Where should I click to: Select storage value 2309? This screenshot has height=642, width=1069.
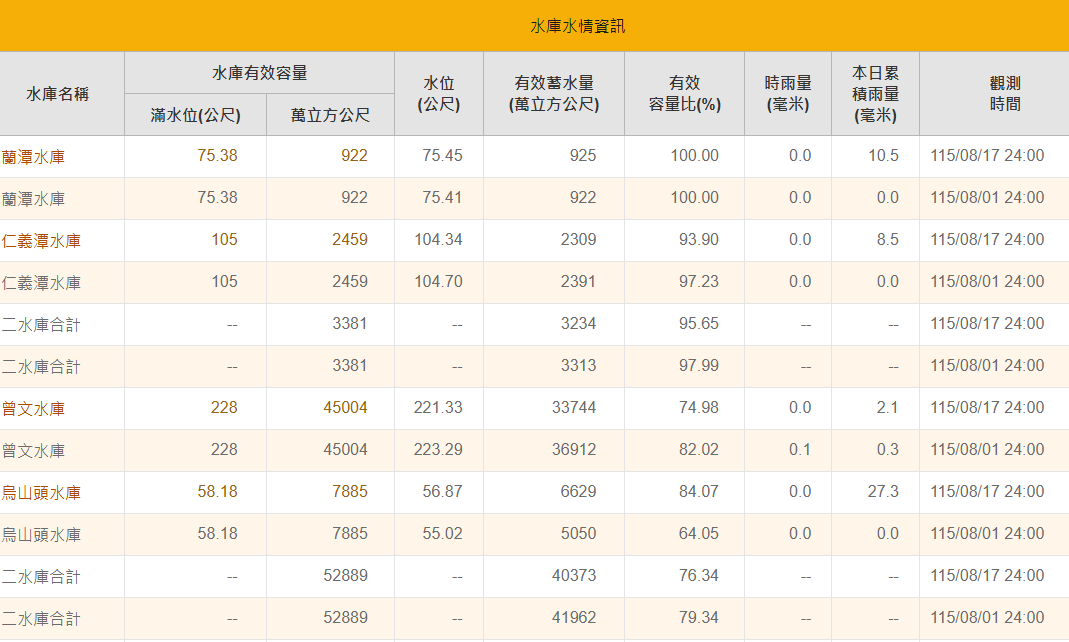coord(579,239)
